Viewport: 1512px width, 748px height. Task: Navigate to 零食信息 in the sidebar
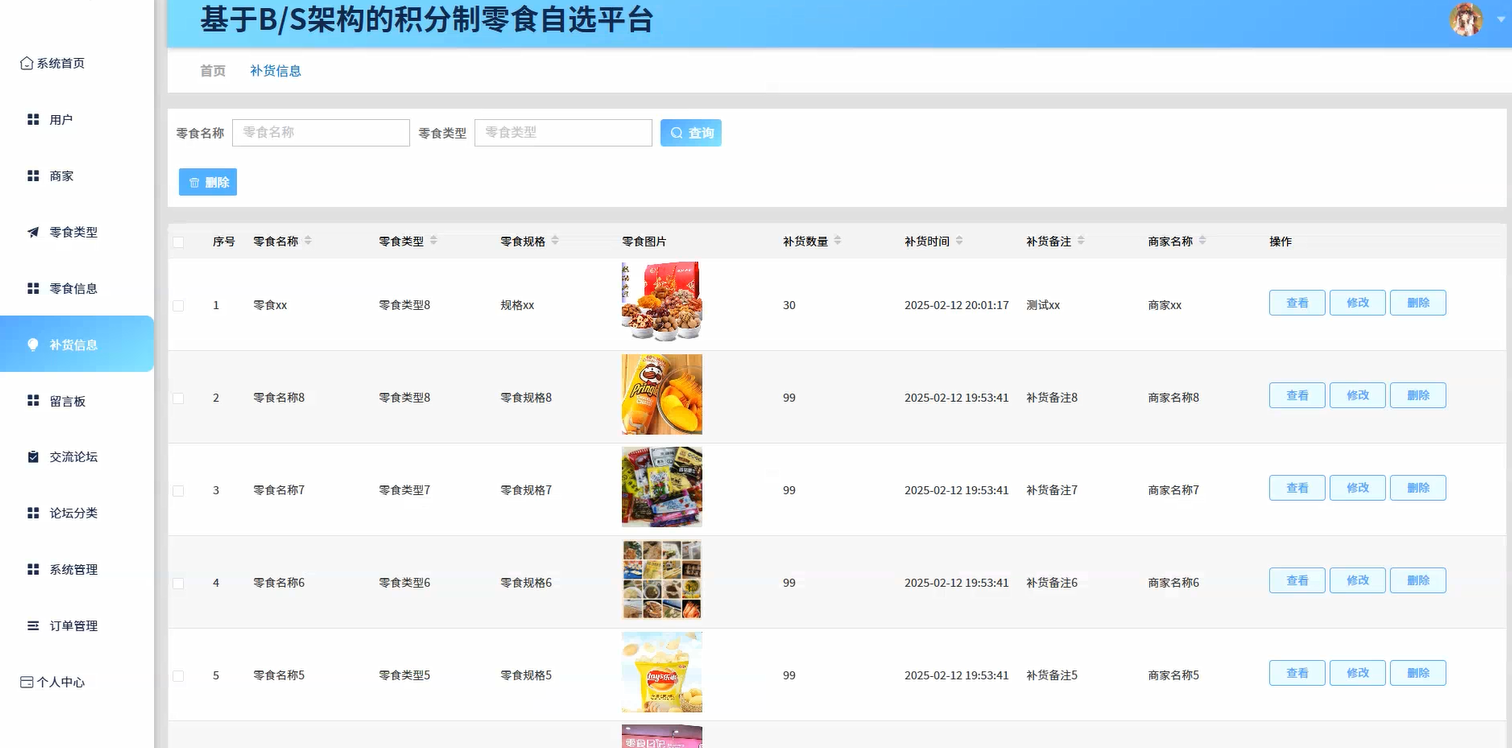pos(70,288)
